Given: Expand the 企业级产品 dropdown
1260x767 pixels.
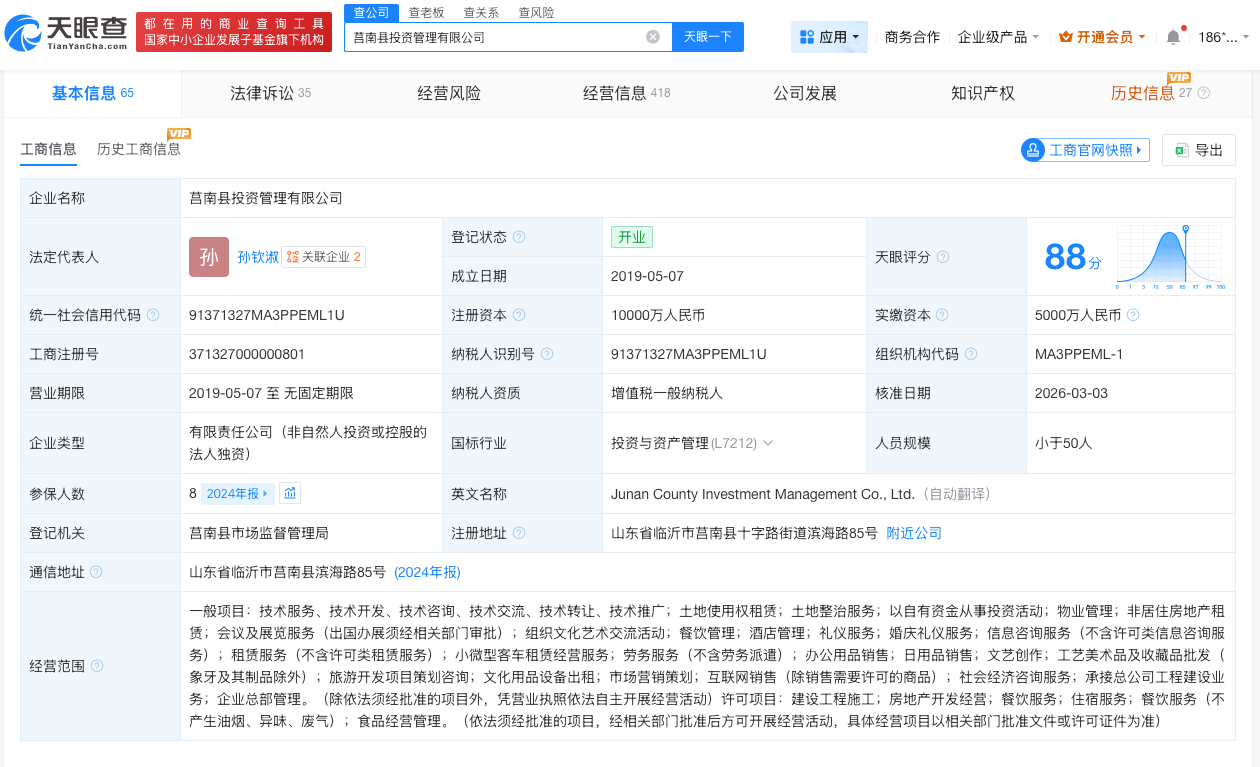Looking at the screenshot, I should 998,37.
